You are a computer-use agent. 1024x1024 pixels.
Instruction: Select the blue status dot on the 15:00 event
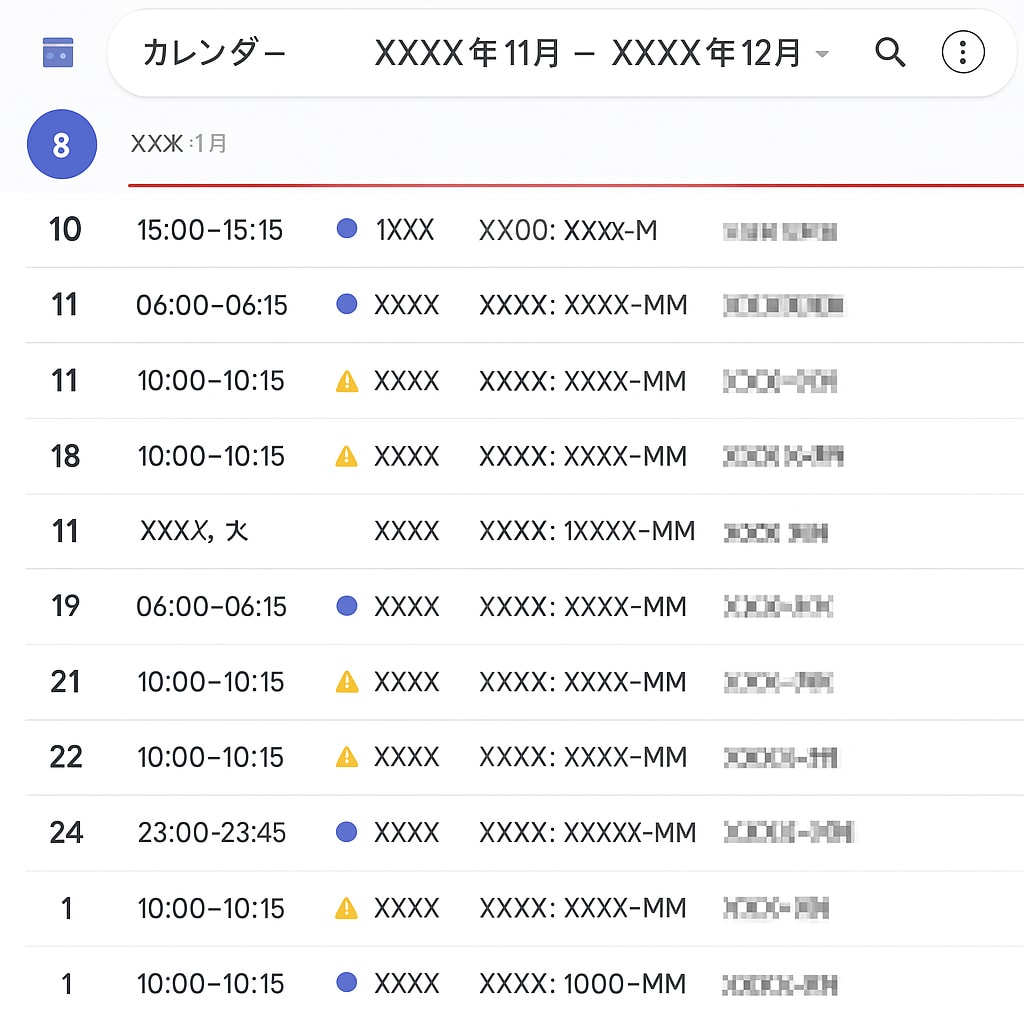coord(347,229)
